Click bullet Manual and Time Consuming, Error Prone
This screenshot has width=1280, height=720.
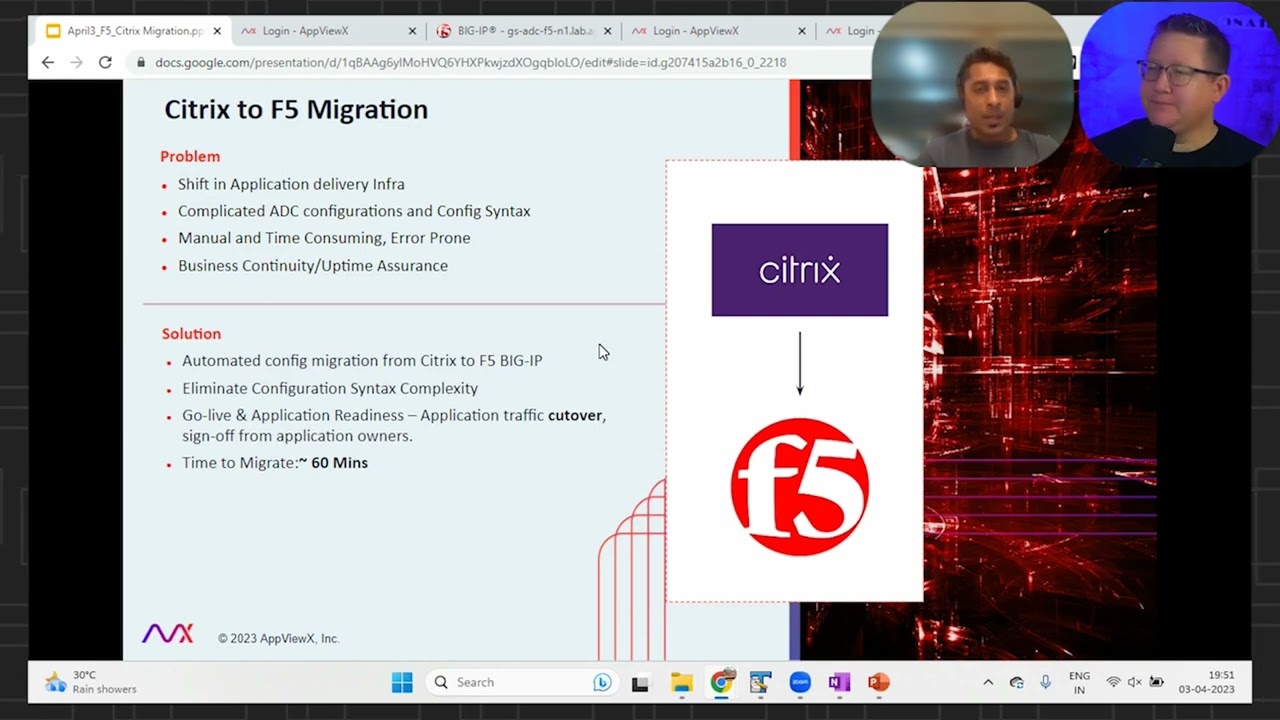point(324,238)
